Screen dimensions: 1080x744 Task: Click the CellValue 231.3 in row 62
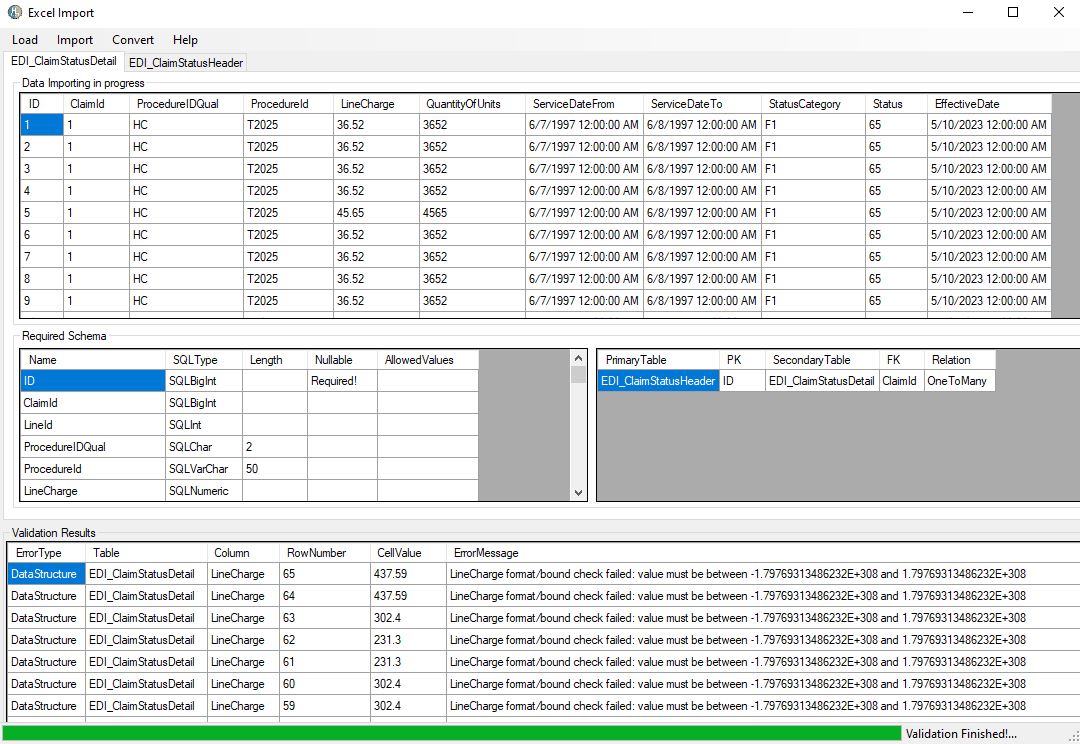click(x=408, y=640)
